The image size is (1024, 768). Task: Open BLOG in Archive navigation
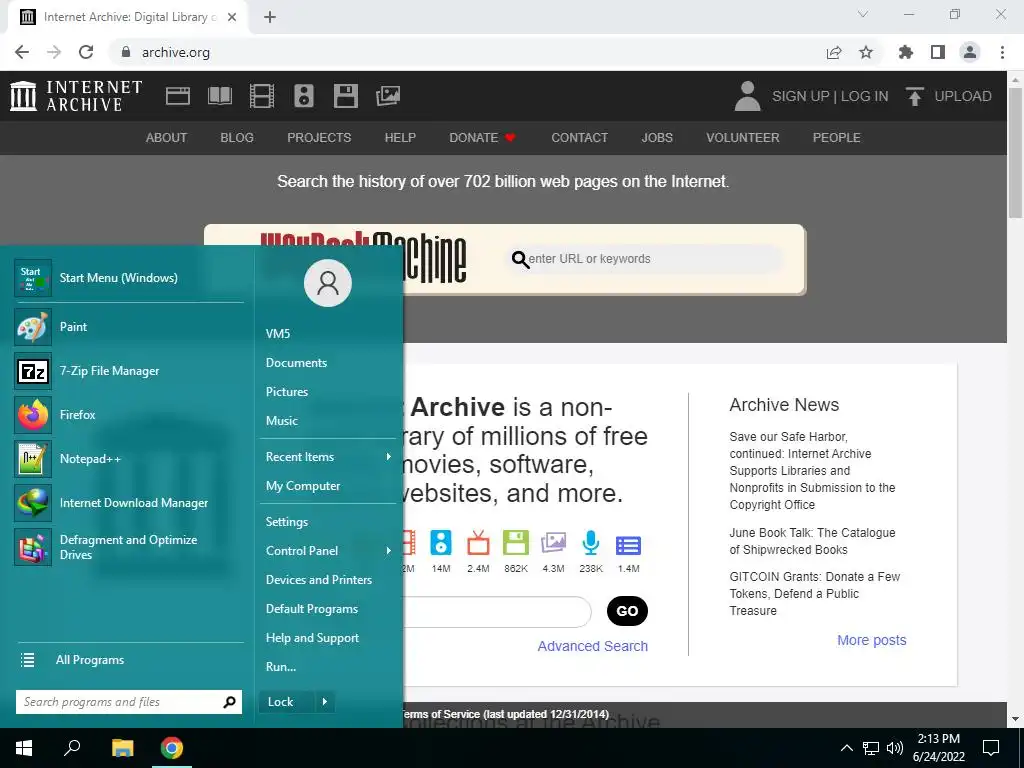pyautogui.click(x=237, y=138)
